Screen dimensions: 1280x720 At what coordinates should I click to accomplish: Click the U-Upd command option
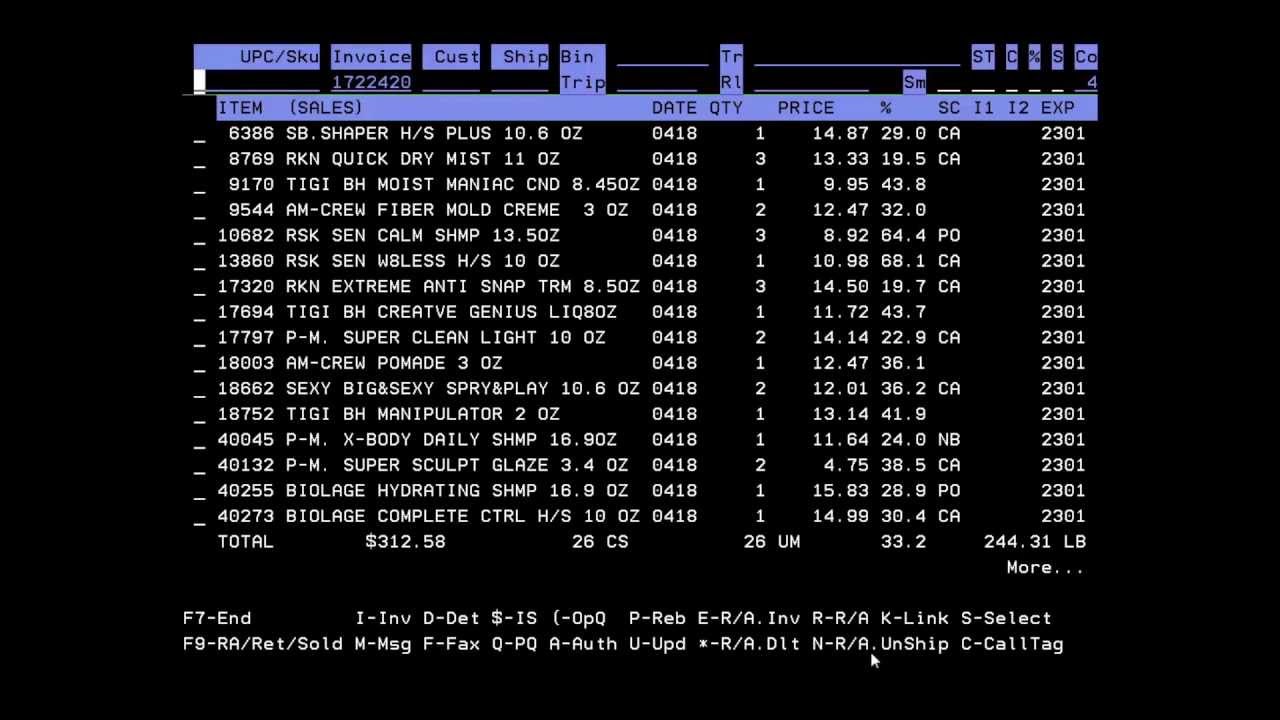[657, 644]
